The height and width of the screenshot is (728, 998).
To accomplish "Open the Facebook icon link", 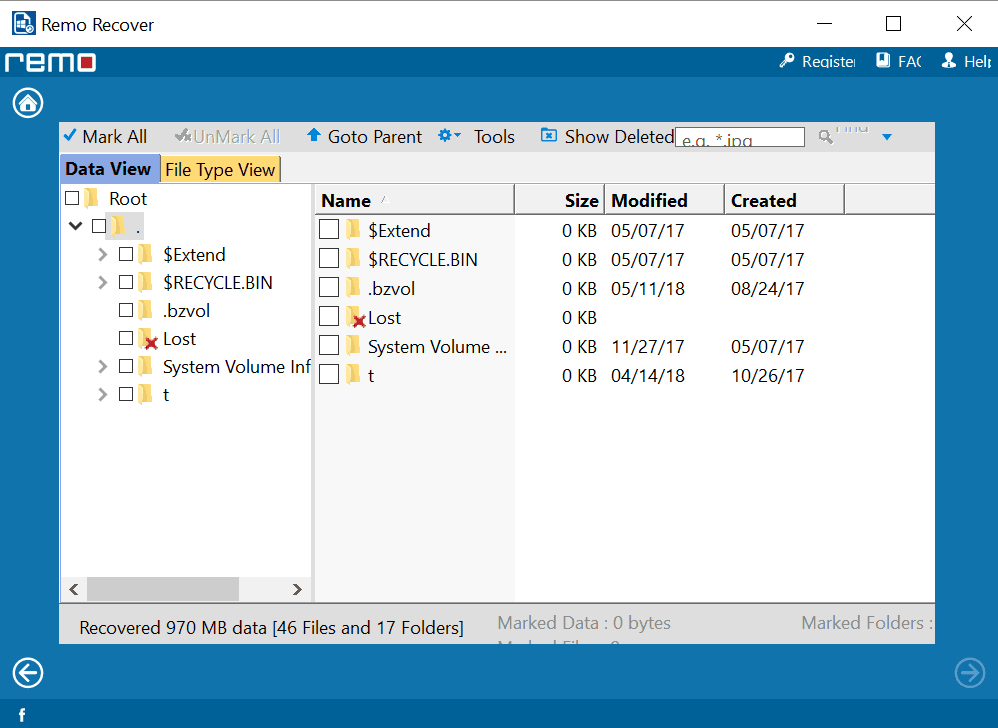I will (x=22, y=715).
